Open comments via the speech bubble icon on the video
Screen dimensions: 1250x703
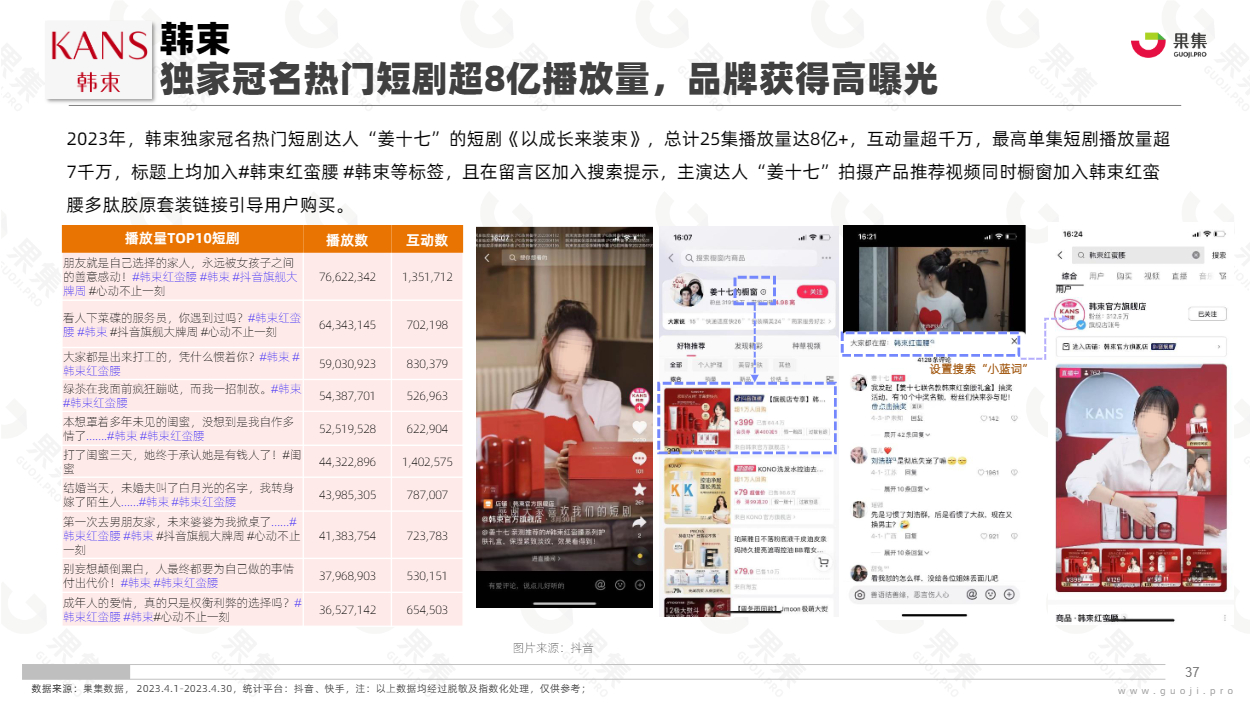[639, 459]
